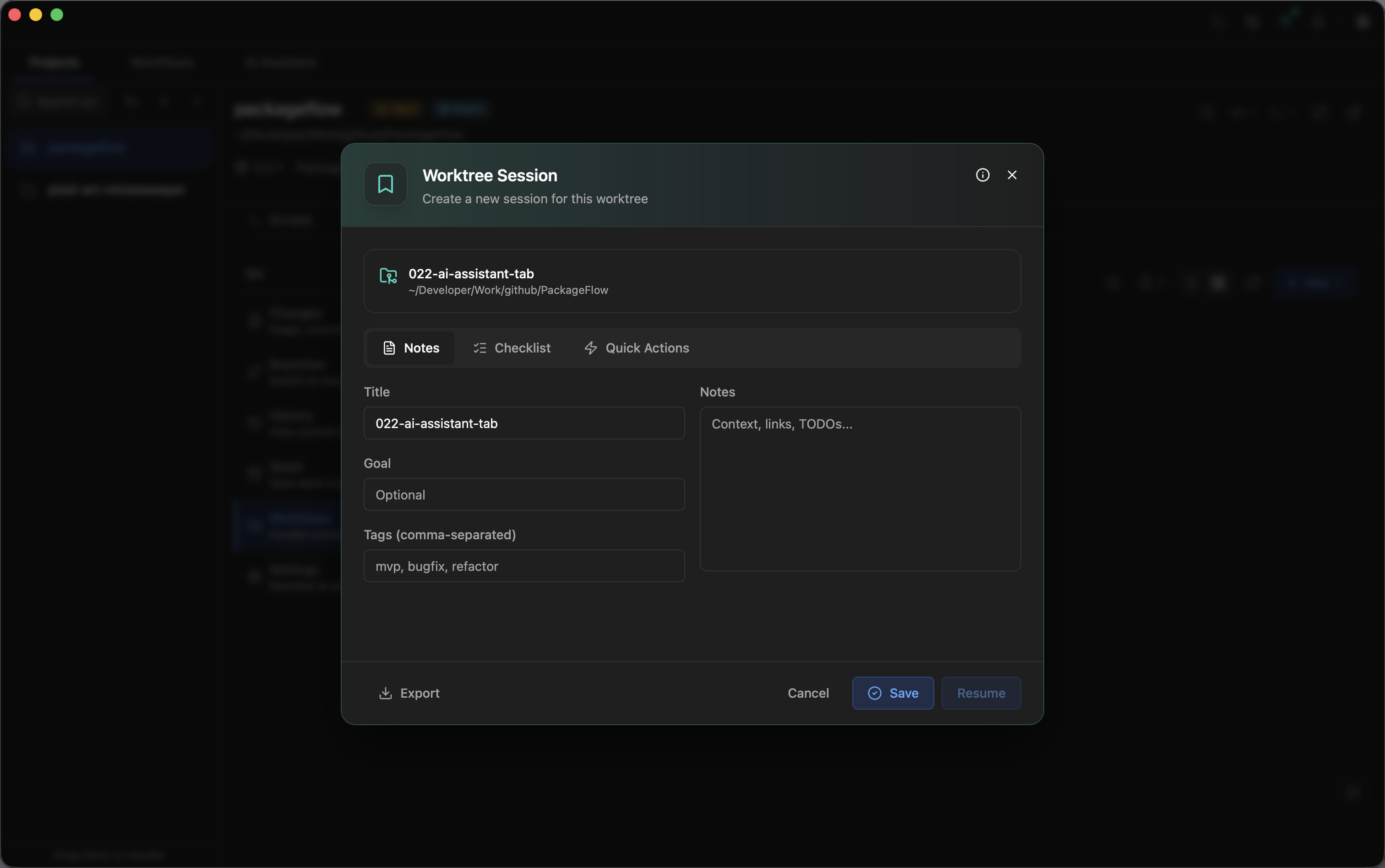Click the worktree folder icon

click(x=388, y=276)
